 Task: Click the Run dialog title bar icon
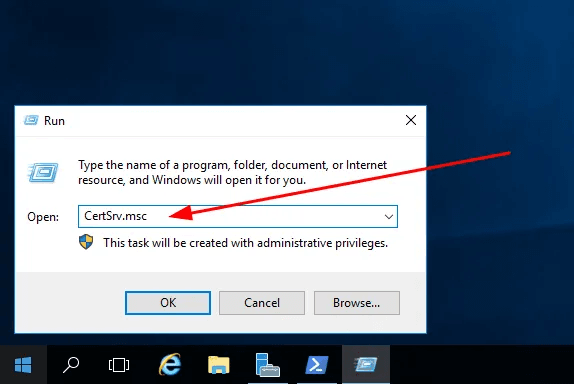(31, 120)
